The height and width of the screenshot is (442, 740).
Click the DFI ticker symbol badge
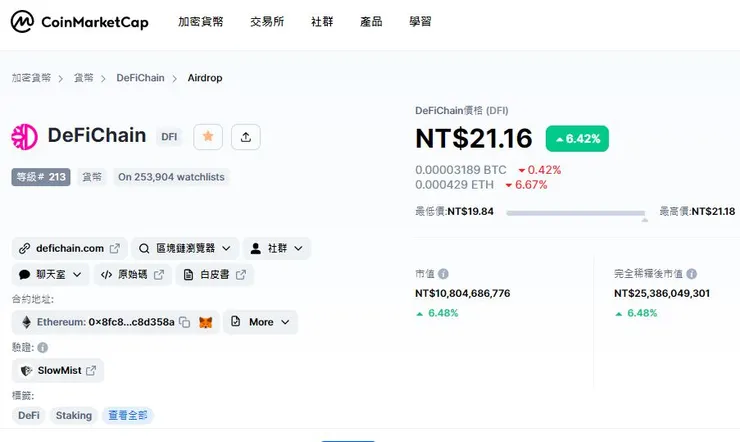pos(169,137)
